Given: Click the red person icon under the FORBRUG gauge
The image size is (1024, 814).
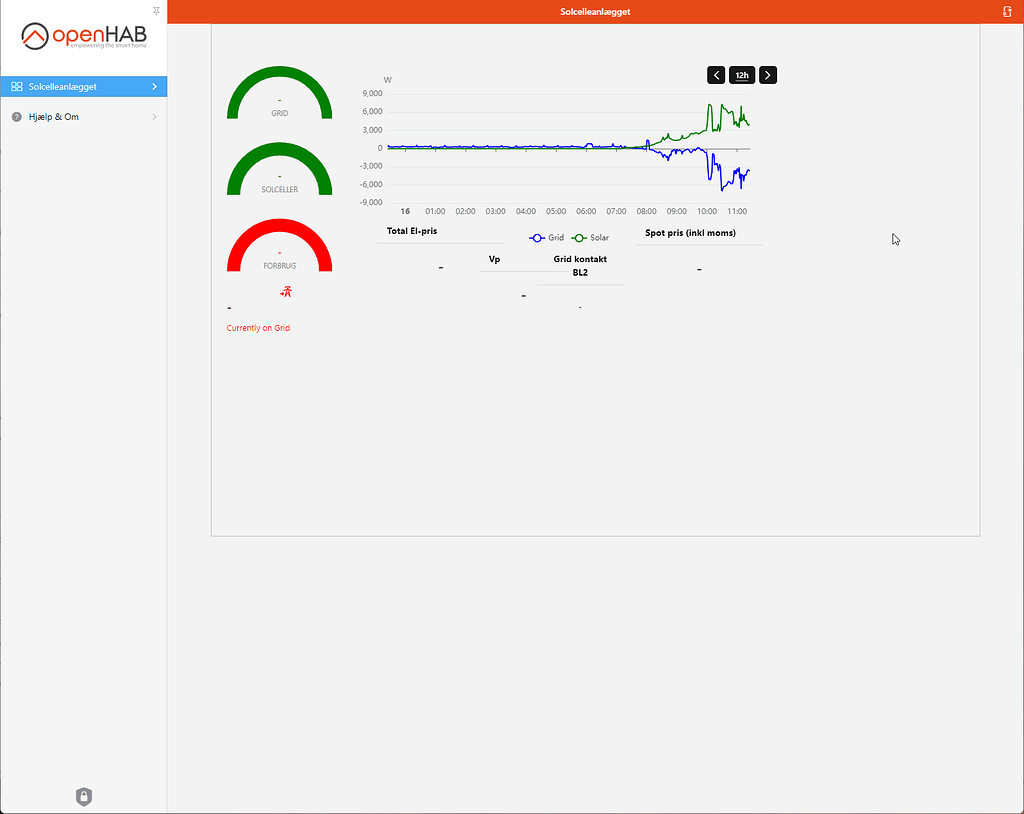Looking at the screenshot, I should coord(287,292).
